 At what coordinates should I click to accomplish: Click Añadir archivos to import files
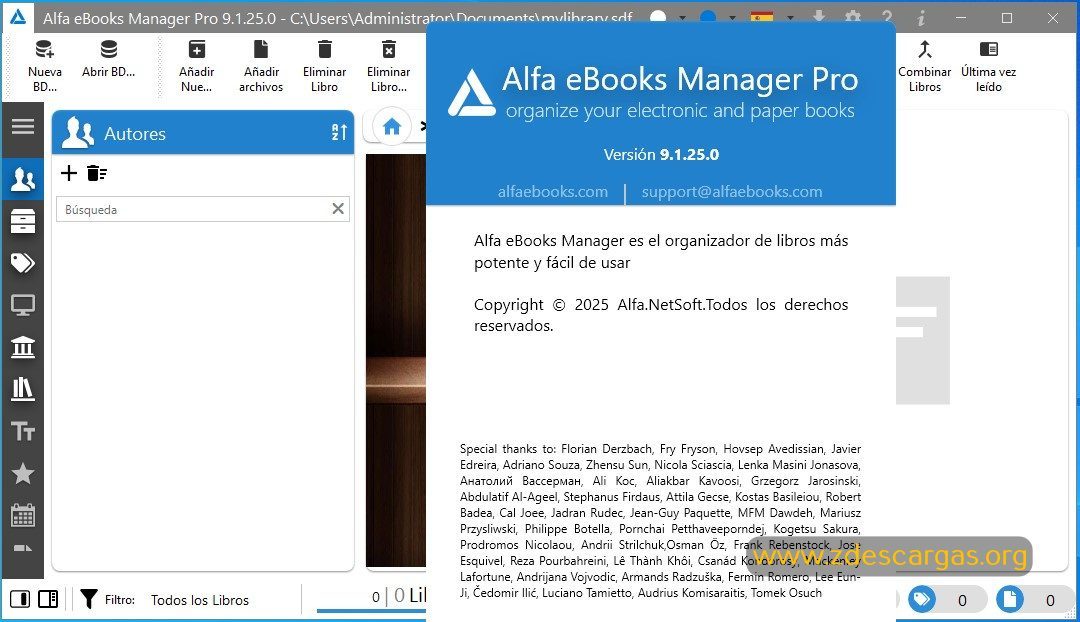pyautogui.click(x=261, y=67)
